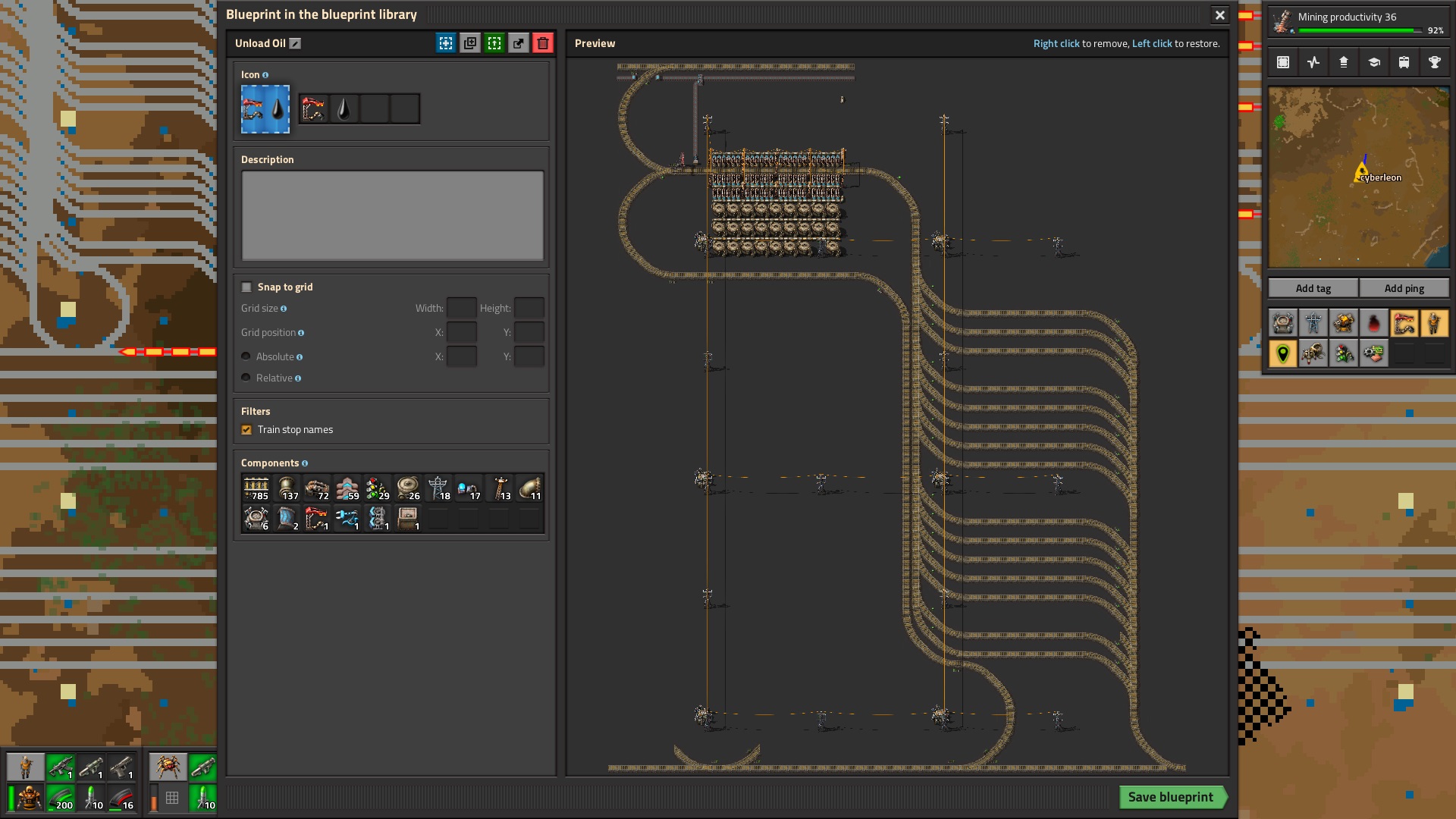1456x819 pixels.
Task: Select the Absolute radio option
Action: [x=246, y=356]
